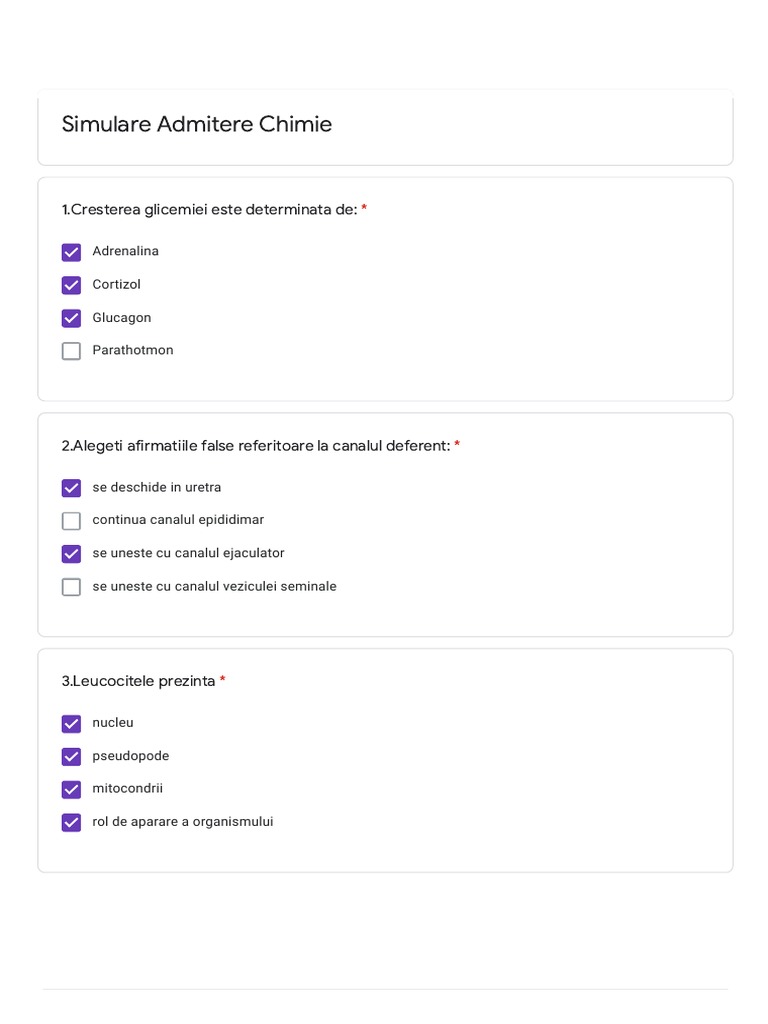
Task: Click the 'continua canalul epididimar' label text
Action: [x=178, y=520]
